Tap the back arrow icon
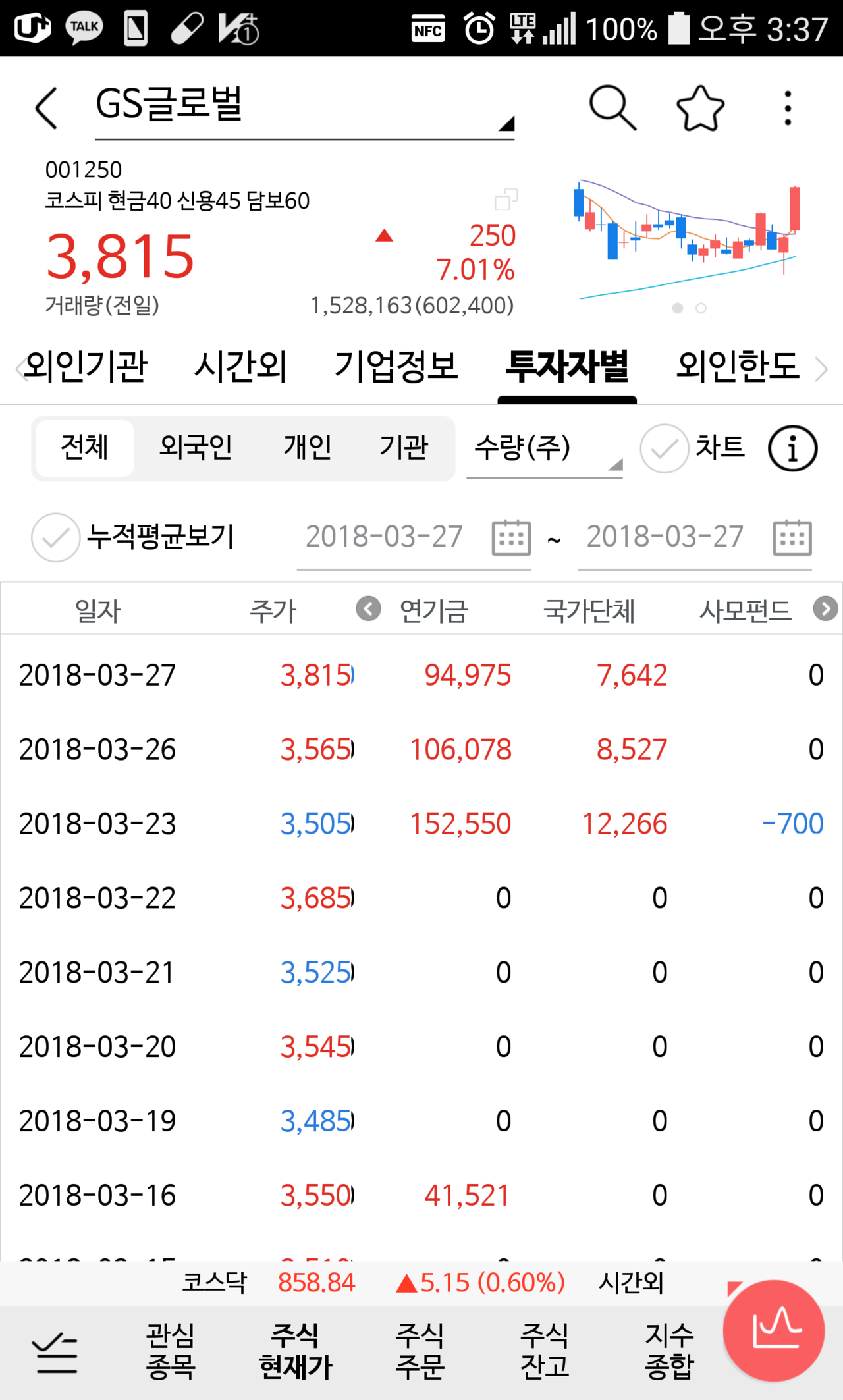This screenshot has height=1400, width=843. click(x=46, y=108)
